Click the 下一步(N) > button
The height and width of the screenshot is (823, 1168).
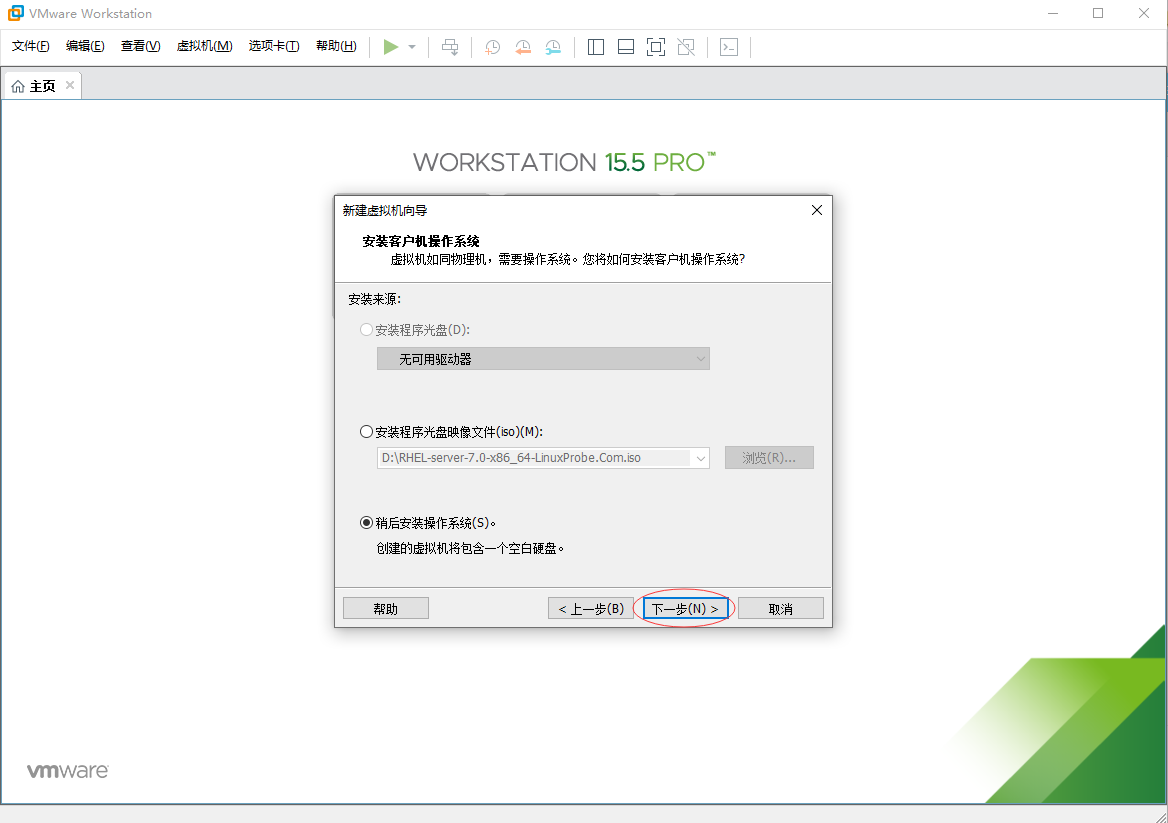pos(685,608)
